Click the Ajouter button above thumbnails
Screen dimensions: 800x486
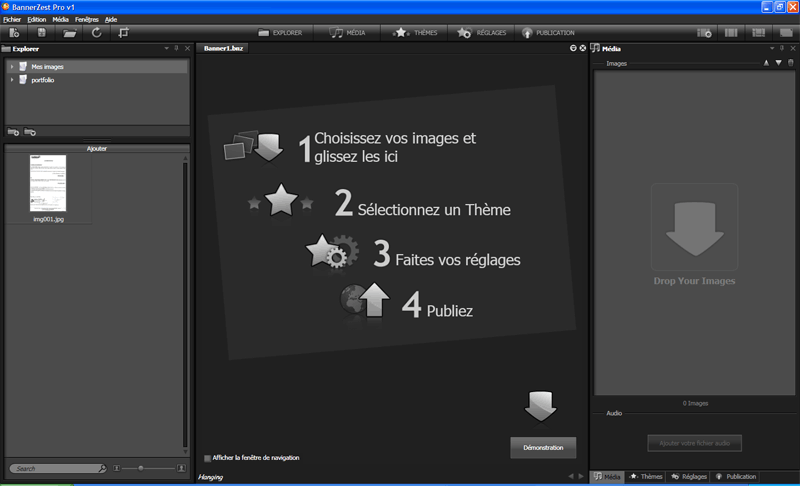97,148
